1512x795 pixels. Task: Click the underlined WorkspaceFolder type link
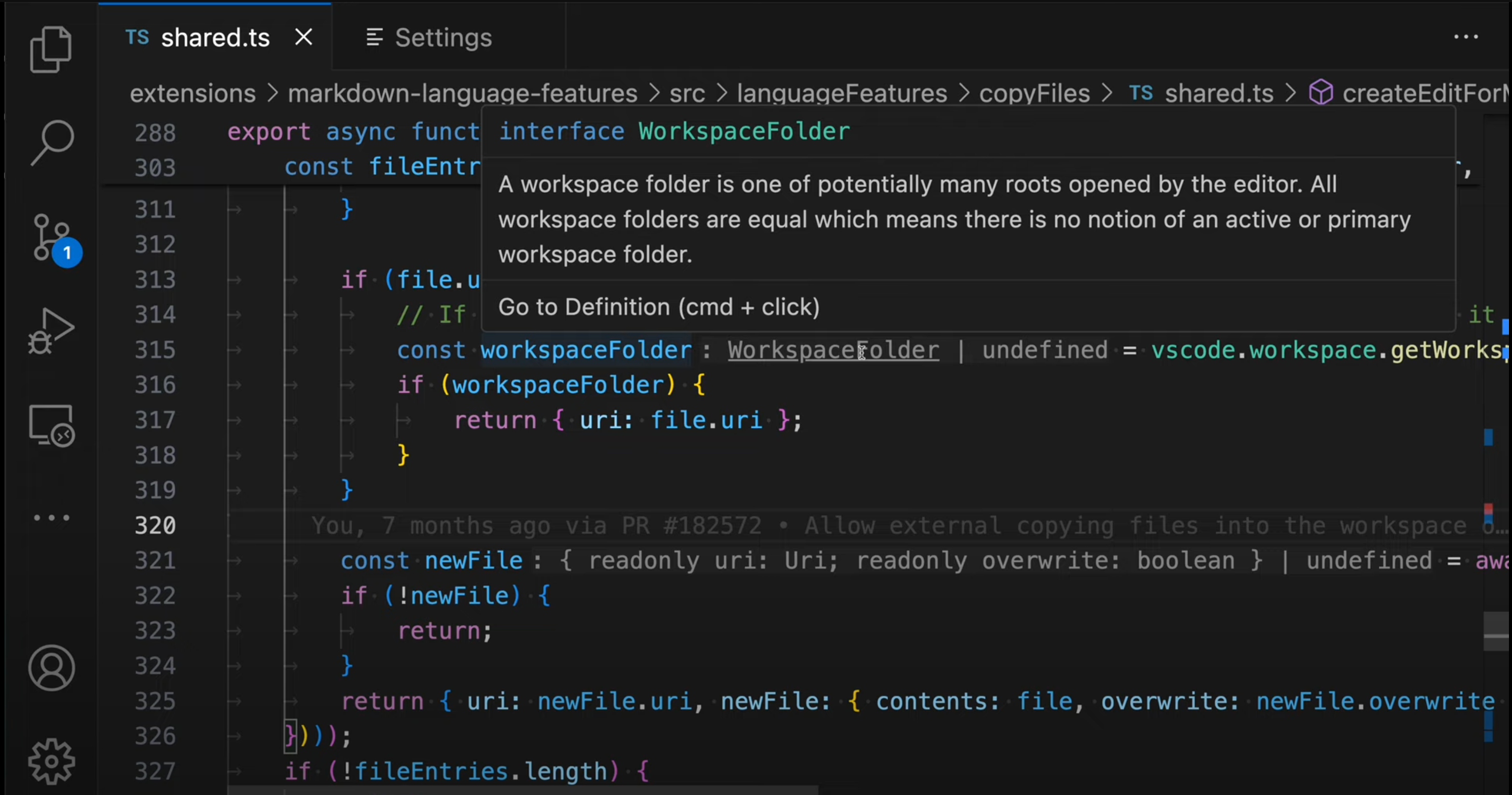click(x=833, y=350)
